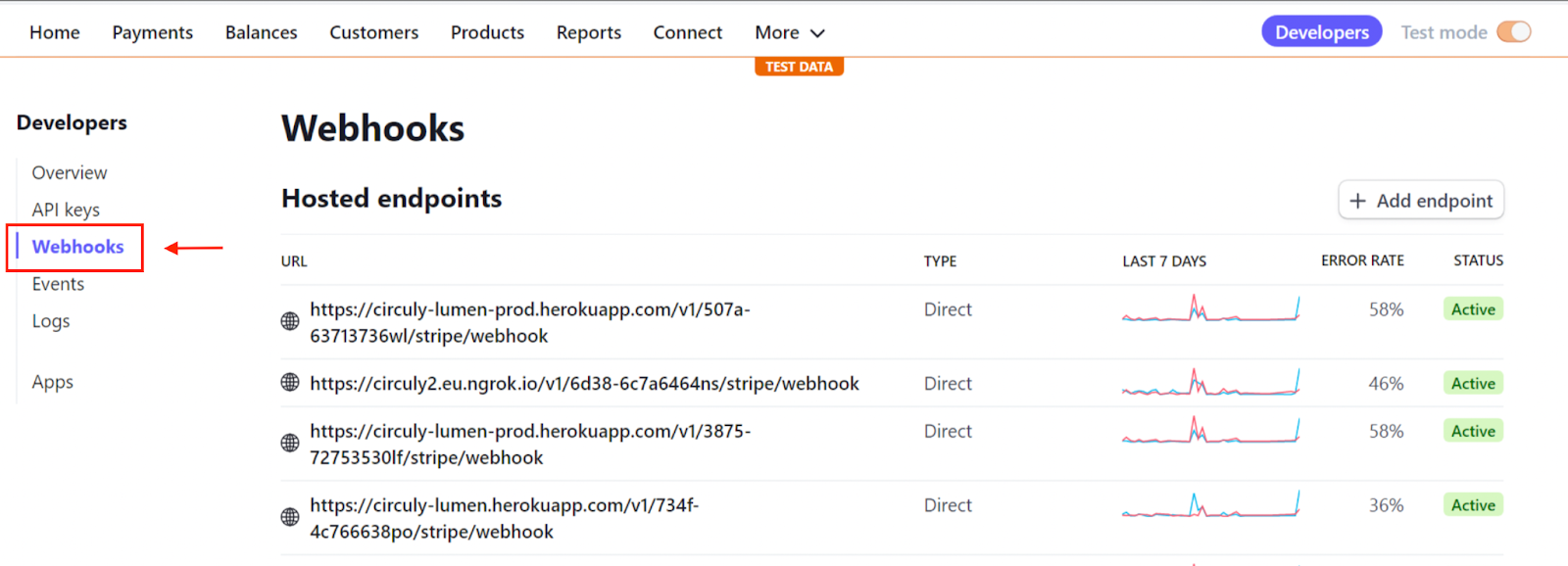Viewport: 1568px width, 566px height.
Task: Select Webhooks in the sidebar
Action: (x=77, y=247)
